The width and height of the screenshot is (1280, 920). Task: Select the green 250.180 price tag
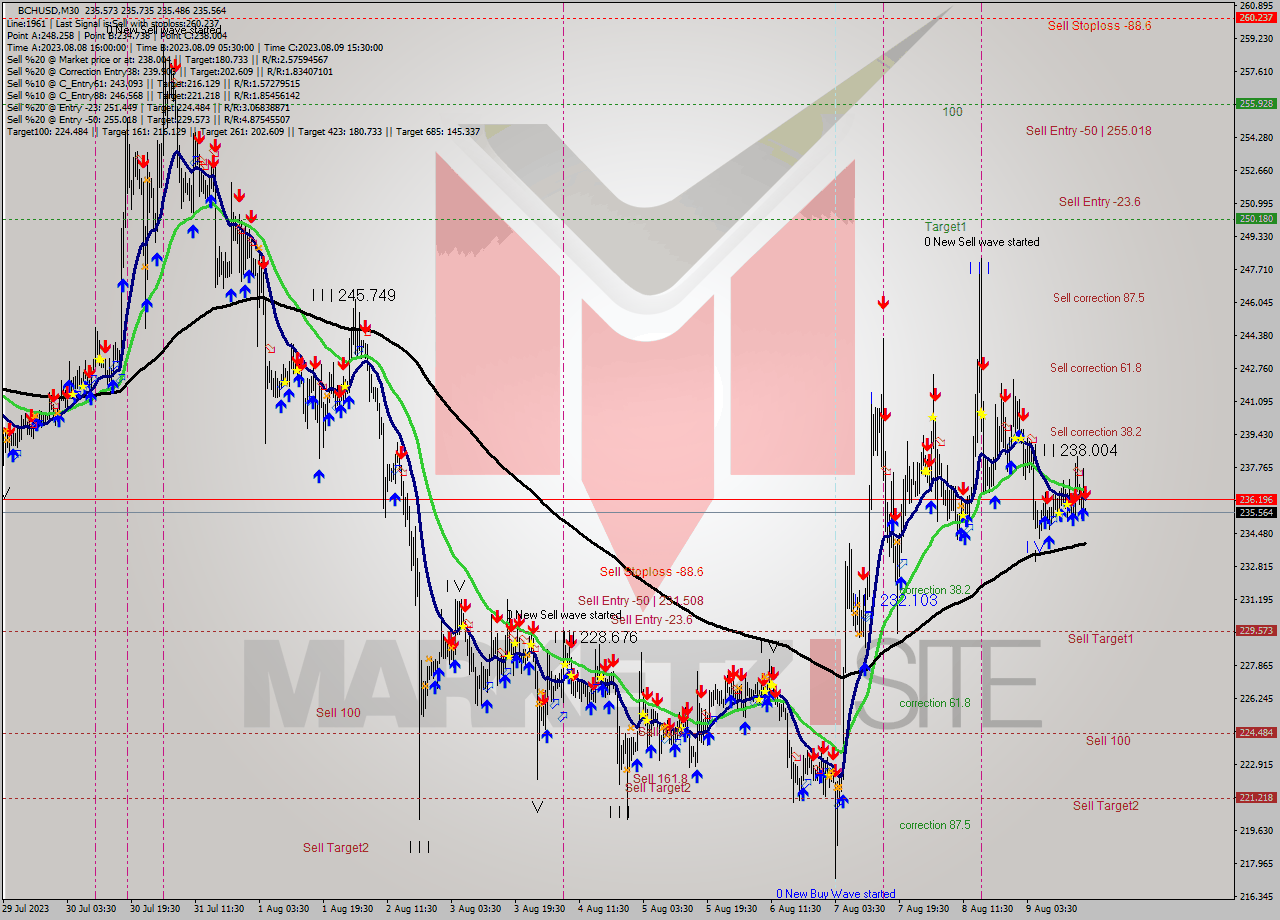click(1255, 218)
